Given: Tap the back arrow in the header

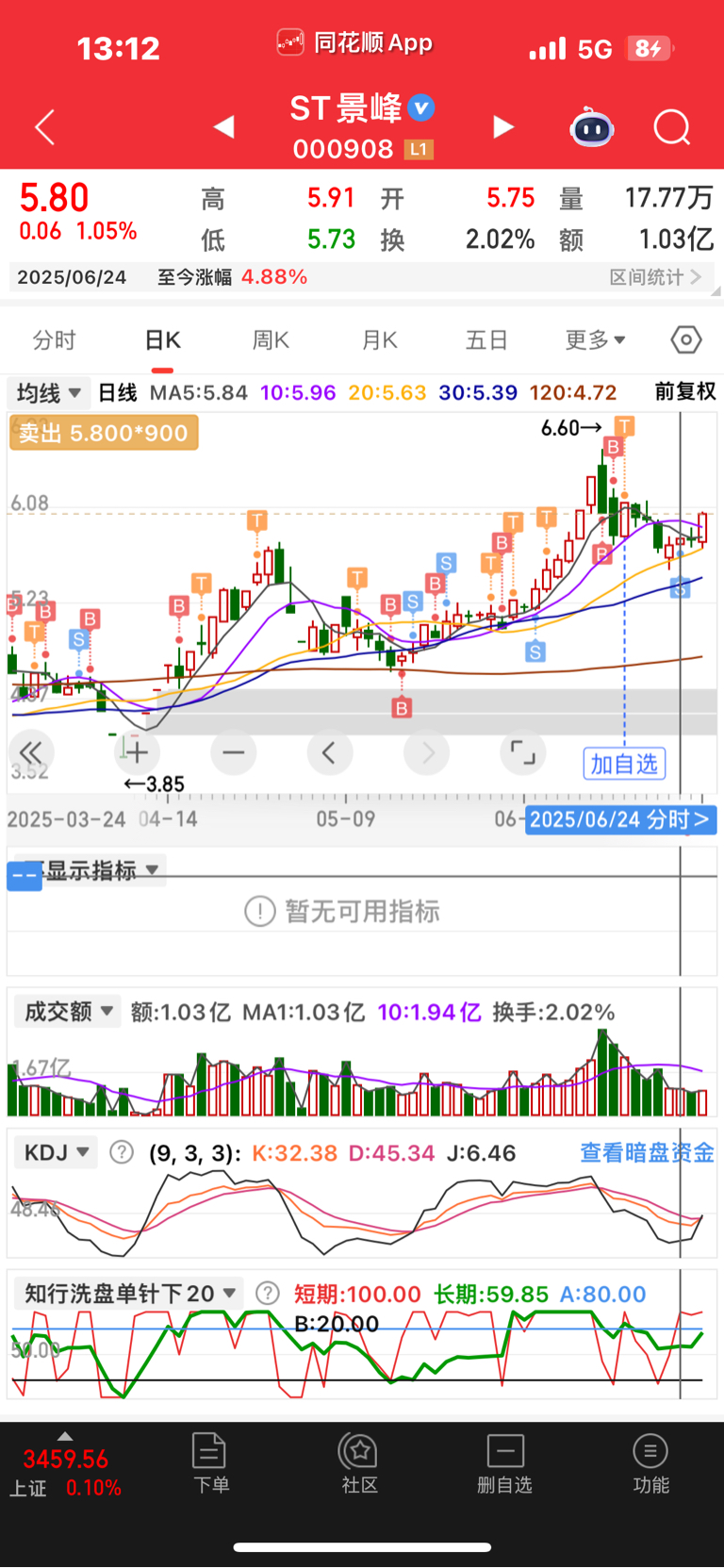Looking at the screenshot, I should pos(44,127).
